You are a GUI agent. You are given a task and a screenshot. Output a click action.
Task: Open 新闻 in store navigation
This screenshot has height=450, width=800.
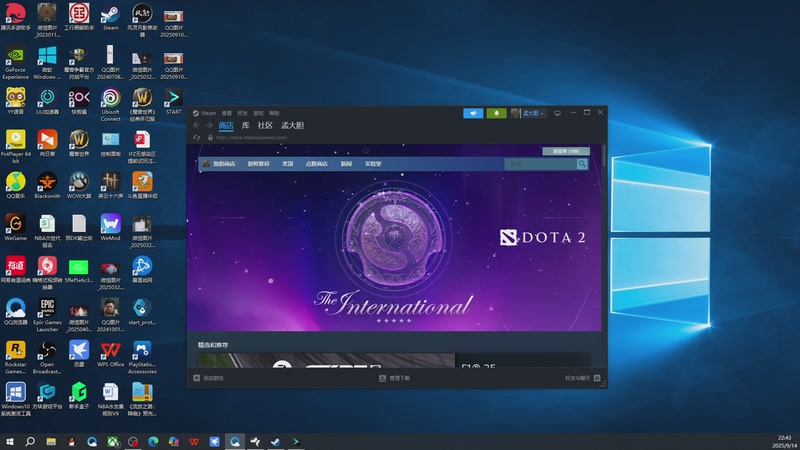click(346, 164)
